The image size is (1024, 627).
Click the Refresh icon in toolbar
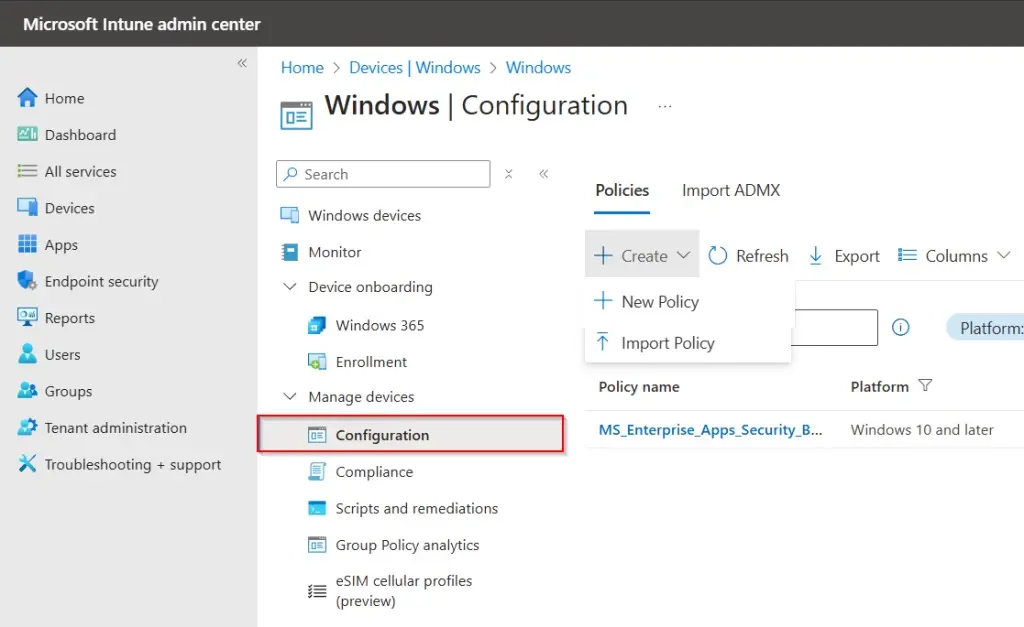point(718,256)
